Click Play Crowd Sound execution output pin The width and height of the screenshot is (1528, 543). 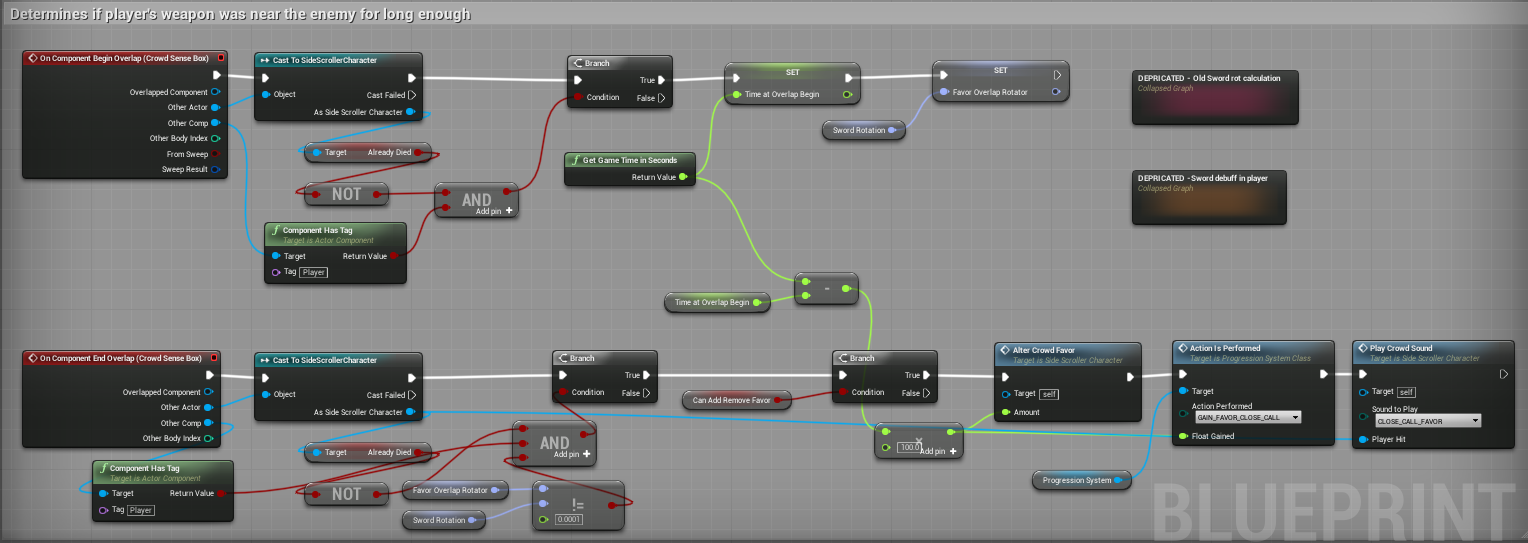click(x=1502, y=374)
